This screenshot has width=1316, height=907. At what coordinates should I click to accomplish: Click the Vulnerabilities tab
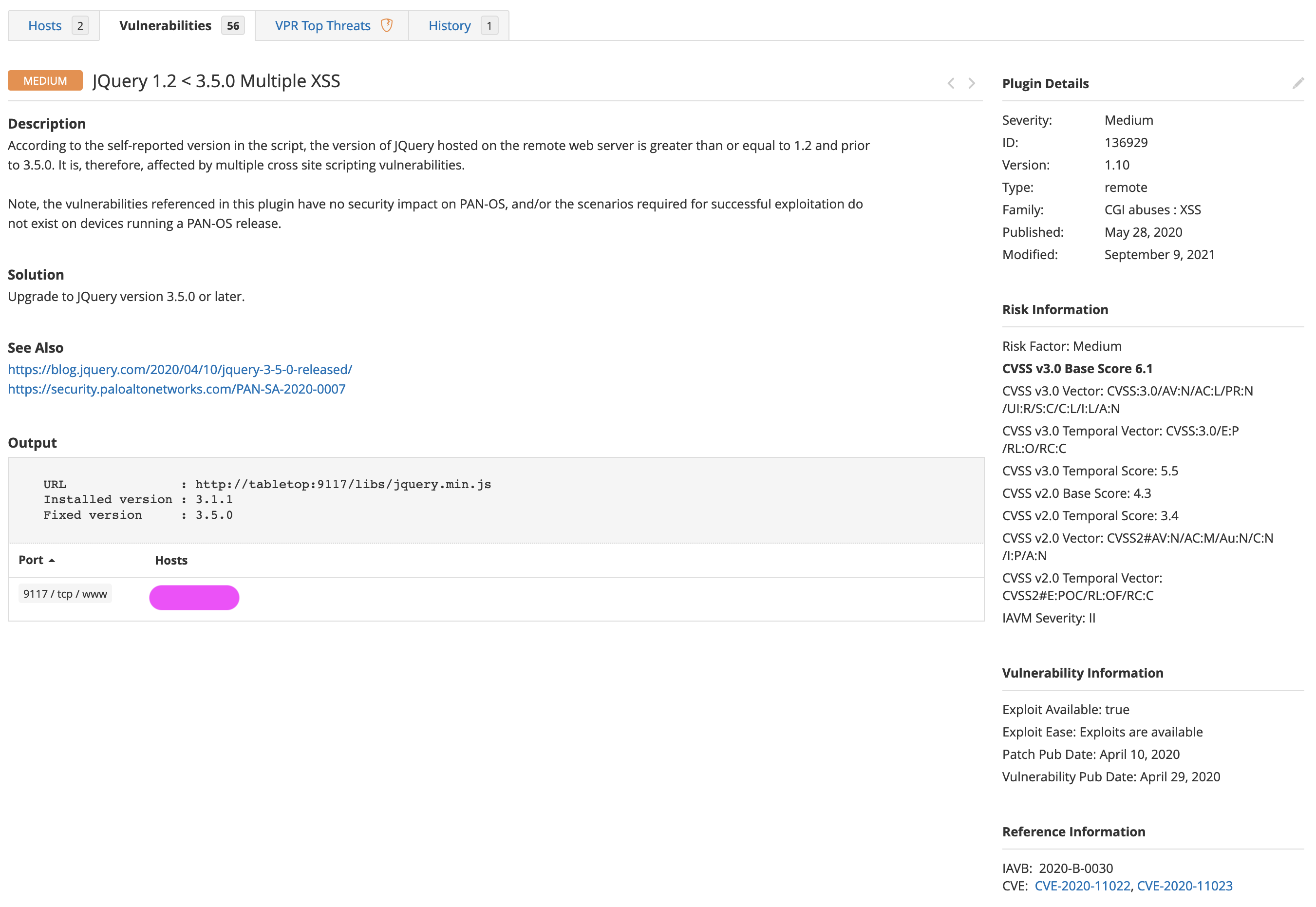165,25
